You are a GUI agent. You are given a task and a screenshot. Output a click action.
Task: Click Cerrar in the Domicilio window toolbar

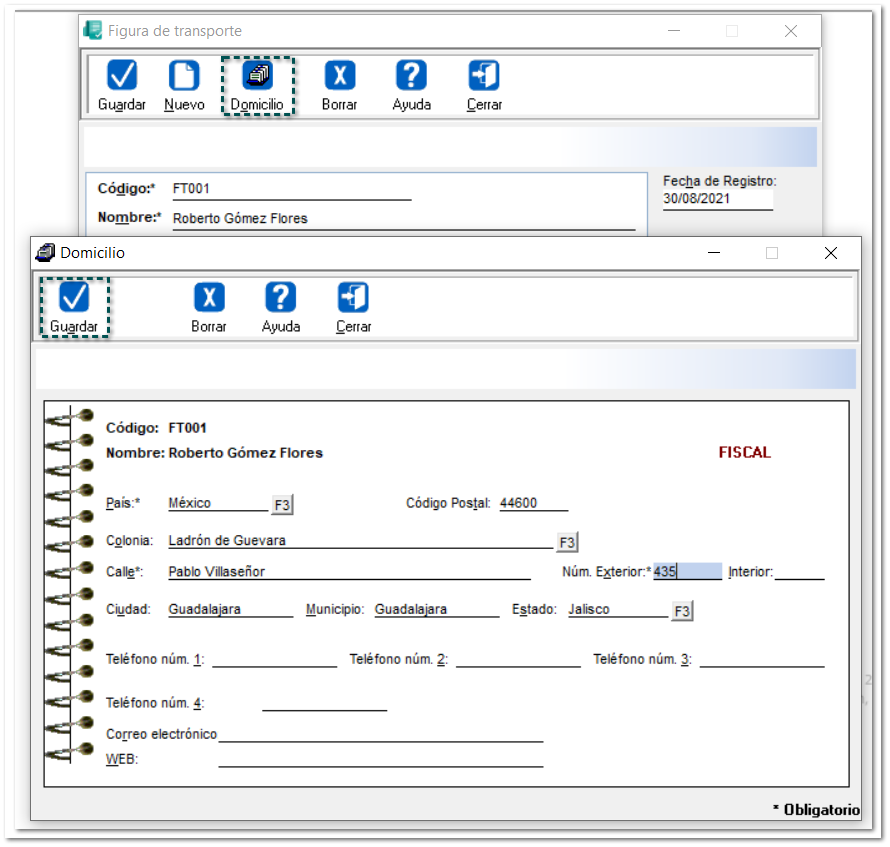pos(353,307)
